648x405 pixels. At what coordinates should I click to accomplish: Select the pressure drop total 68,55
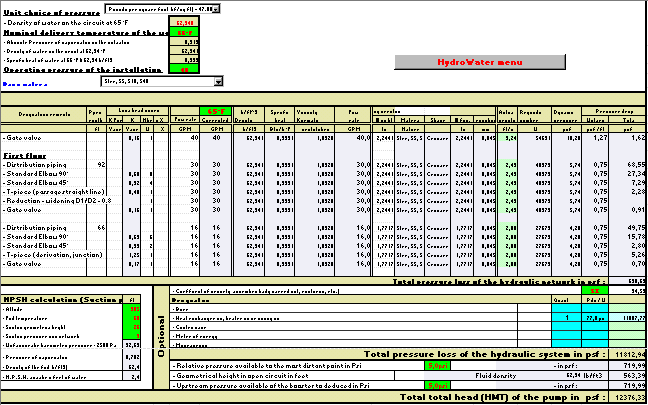pos(628,165)
